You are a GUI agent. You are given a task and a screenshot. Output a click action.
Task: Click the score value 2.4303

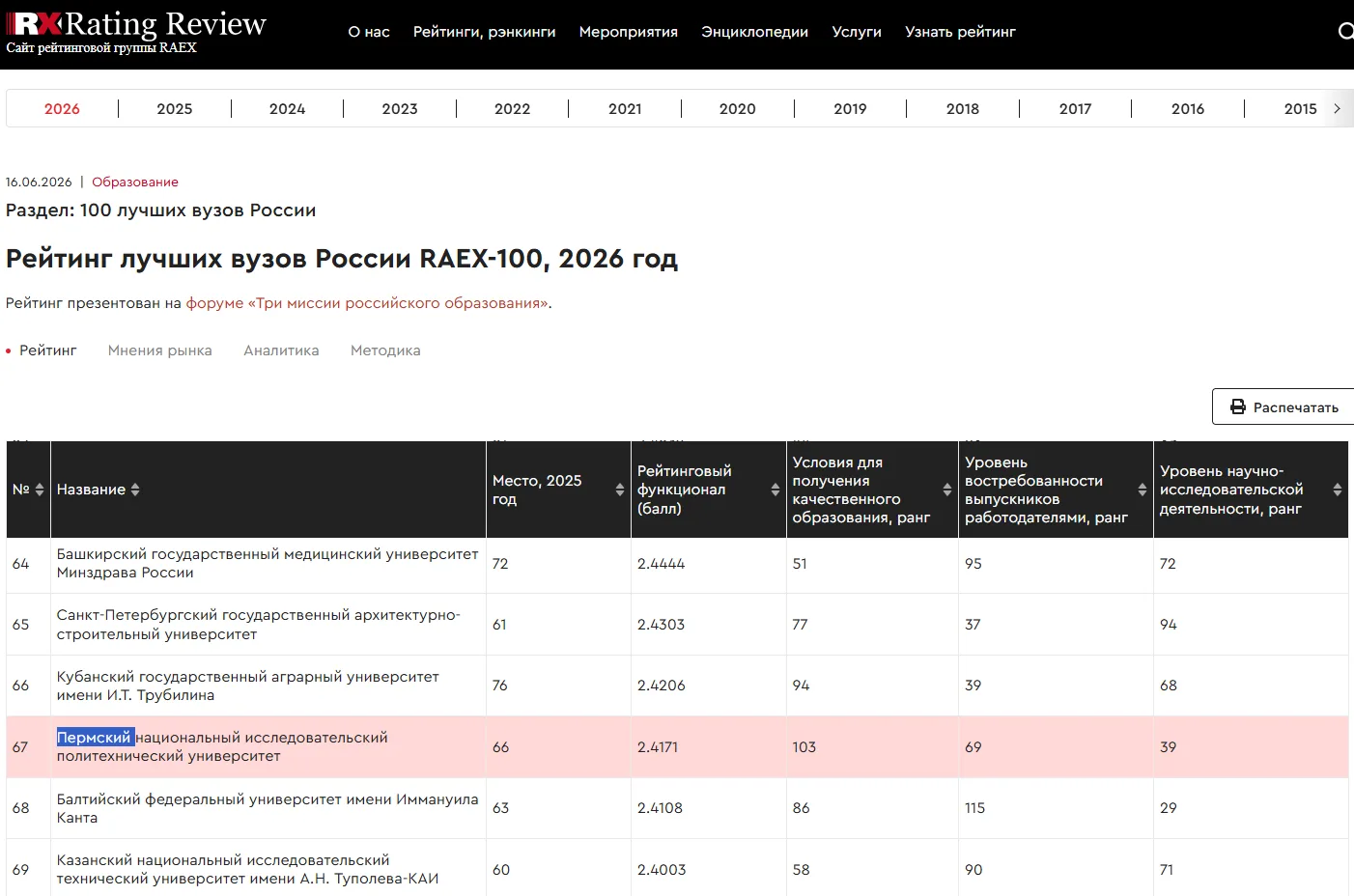point(661,625)
